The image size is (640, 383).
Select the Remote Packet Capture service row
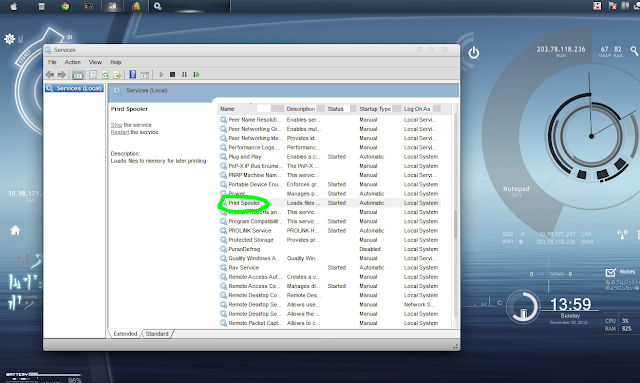(329, 323)
